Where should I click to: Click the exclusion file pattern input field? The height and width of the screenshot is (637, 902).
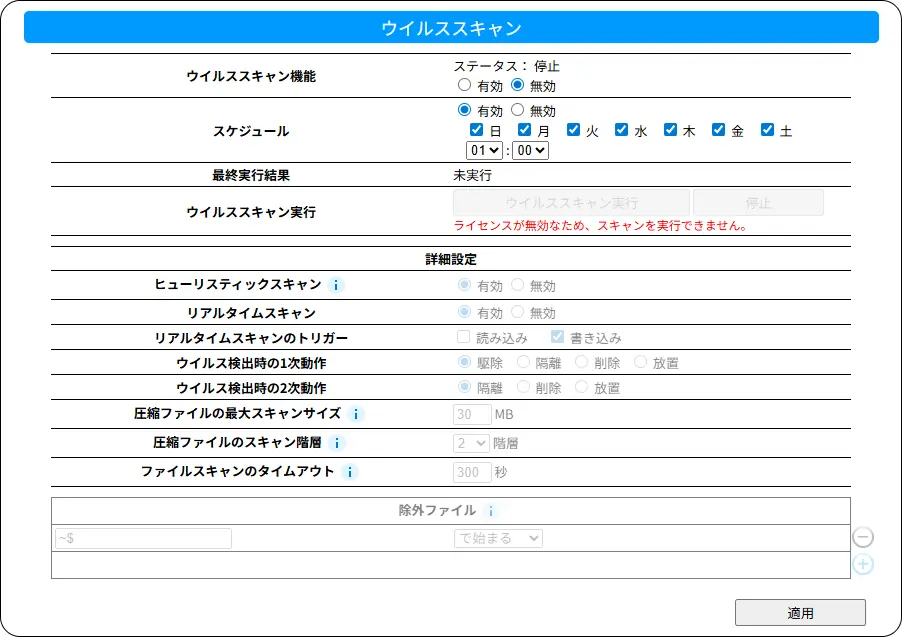click(143, 538)
